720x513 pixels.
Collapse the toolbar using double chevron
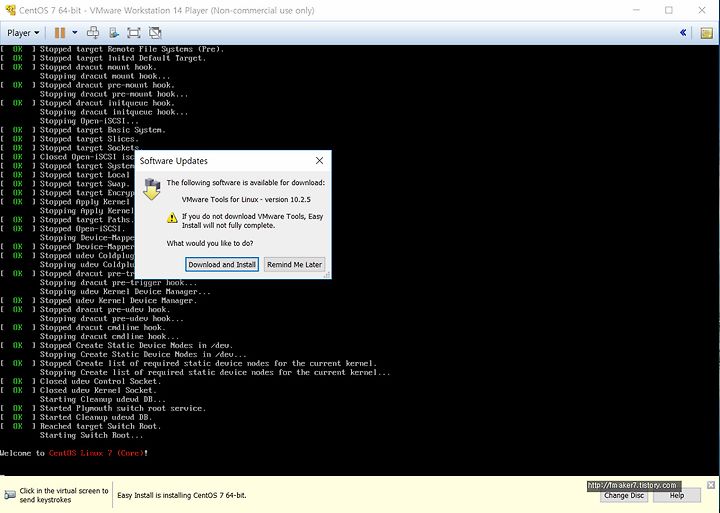click(x=683, y=32)
